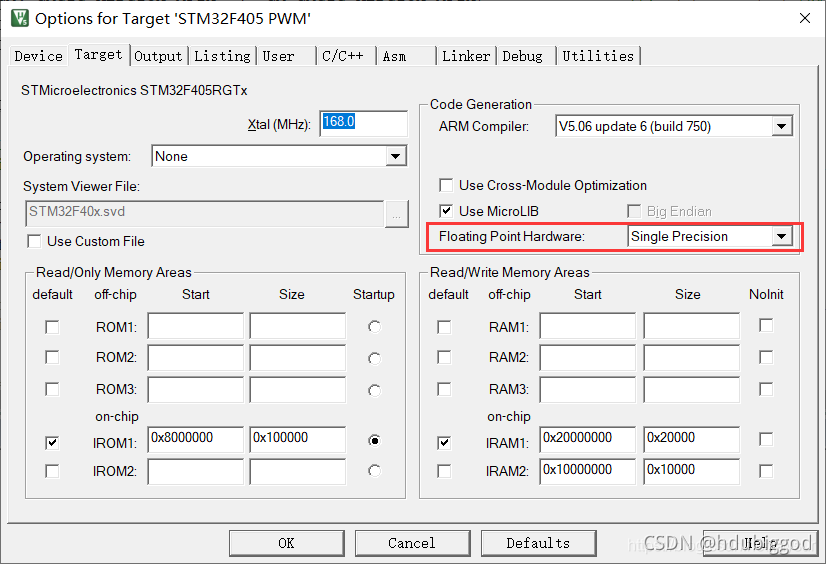This screenshot has height=564, width=826.
Task: Tick the ROM1 default checkbox
Action: pos(52,328)
